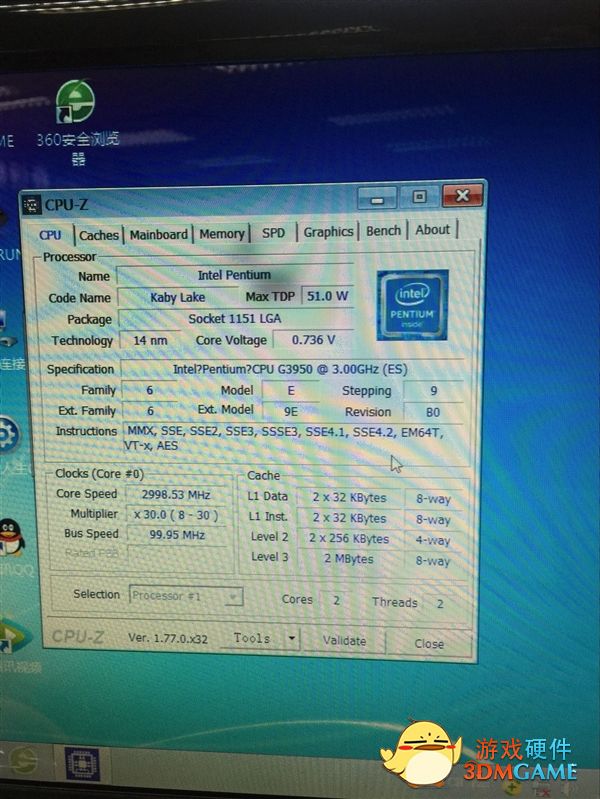Click the Level 2 '2 x 256 KBytes' value
Screen dimensions: 600x799
pos(349,539)
